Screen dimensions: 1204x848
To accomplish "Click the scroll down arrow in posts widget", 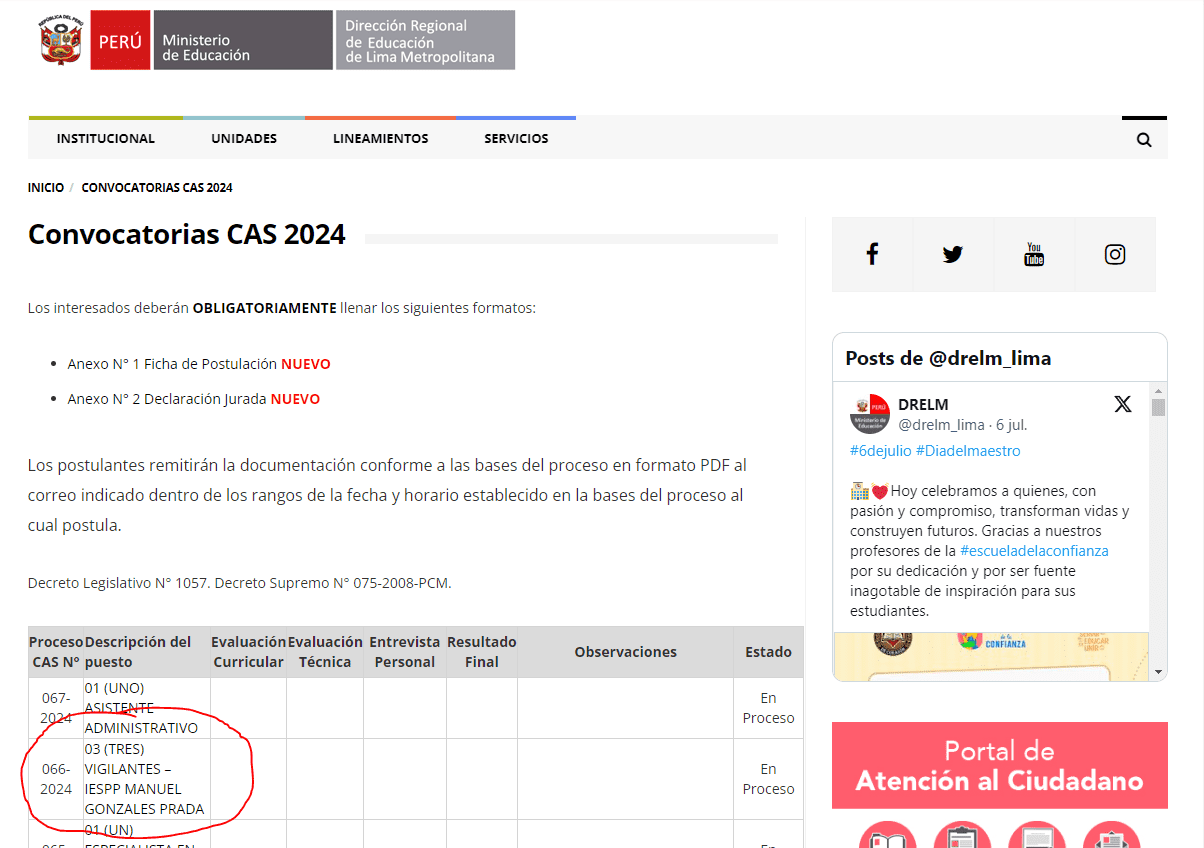I will [1158, 671].
